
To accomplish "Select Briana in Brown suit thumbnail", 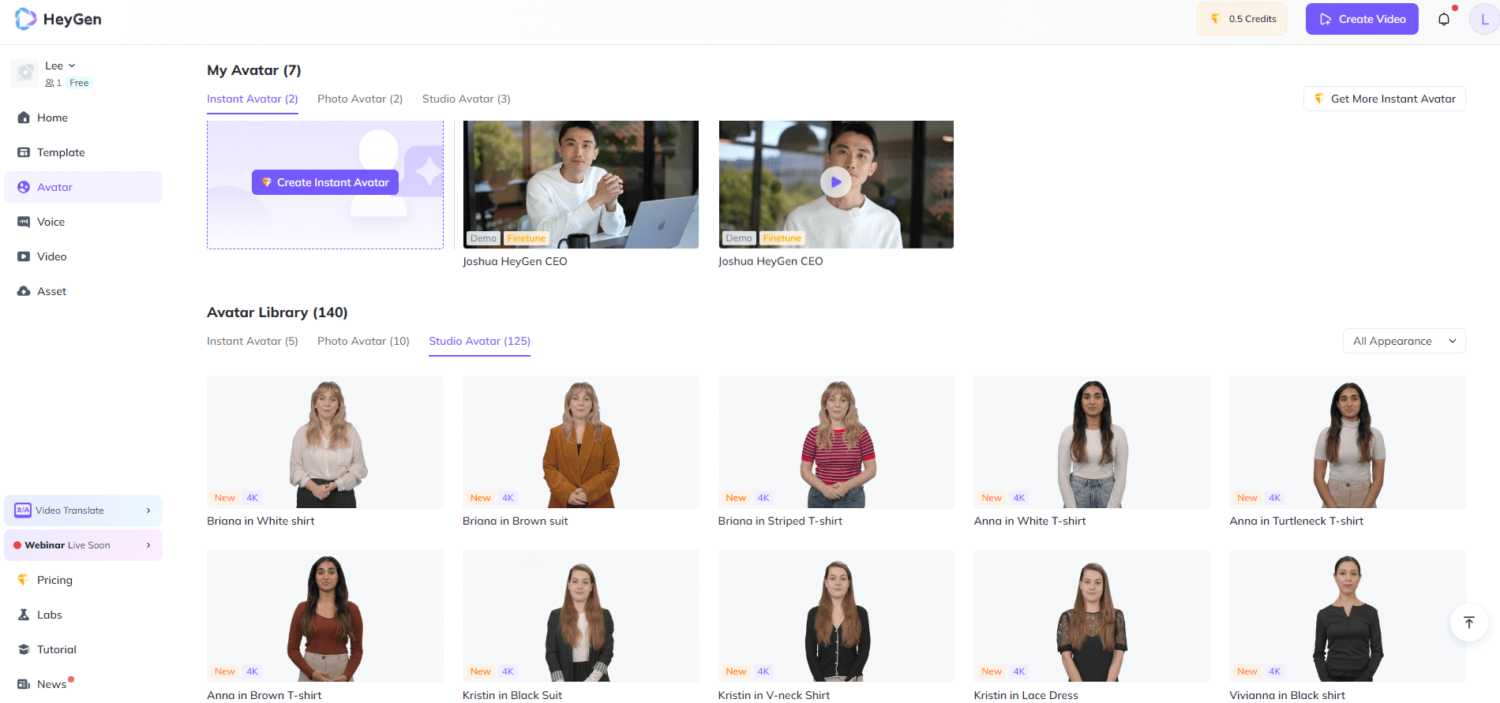I will pyautogui.click(x=580, y=442).
